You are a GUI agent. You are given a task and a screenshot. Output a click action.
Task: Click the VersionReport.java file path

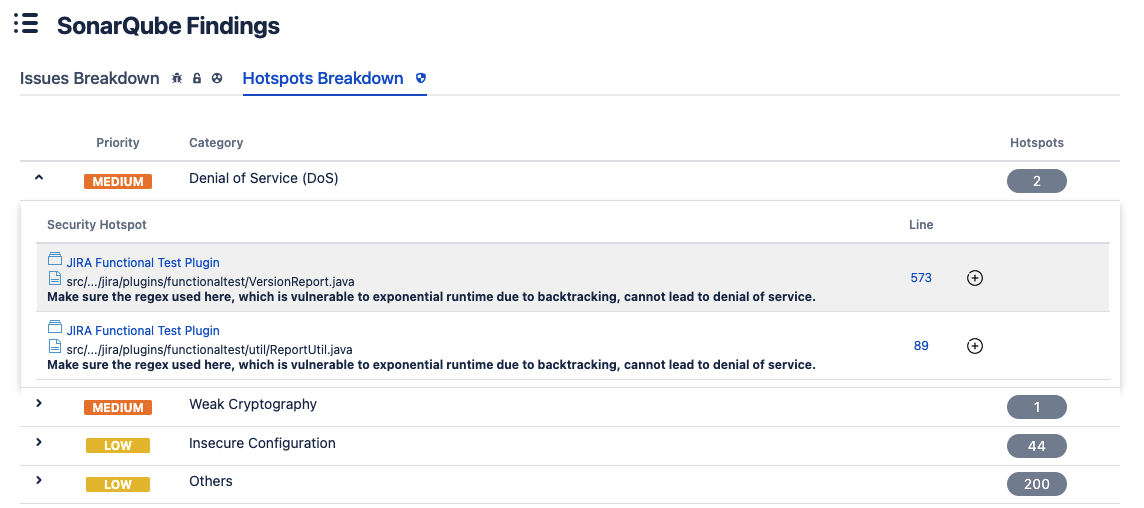(211, 281)
